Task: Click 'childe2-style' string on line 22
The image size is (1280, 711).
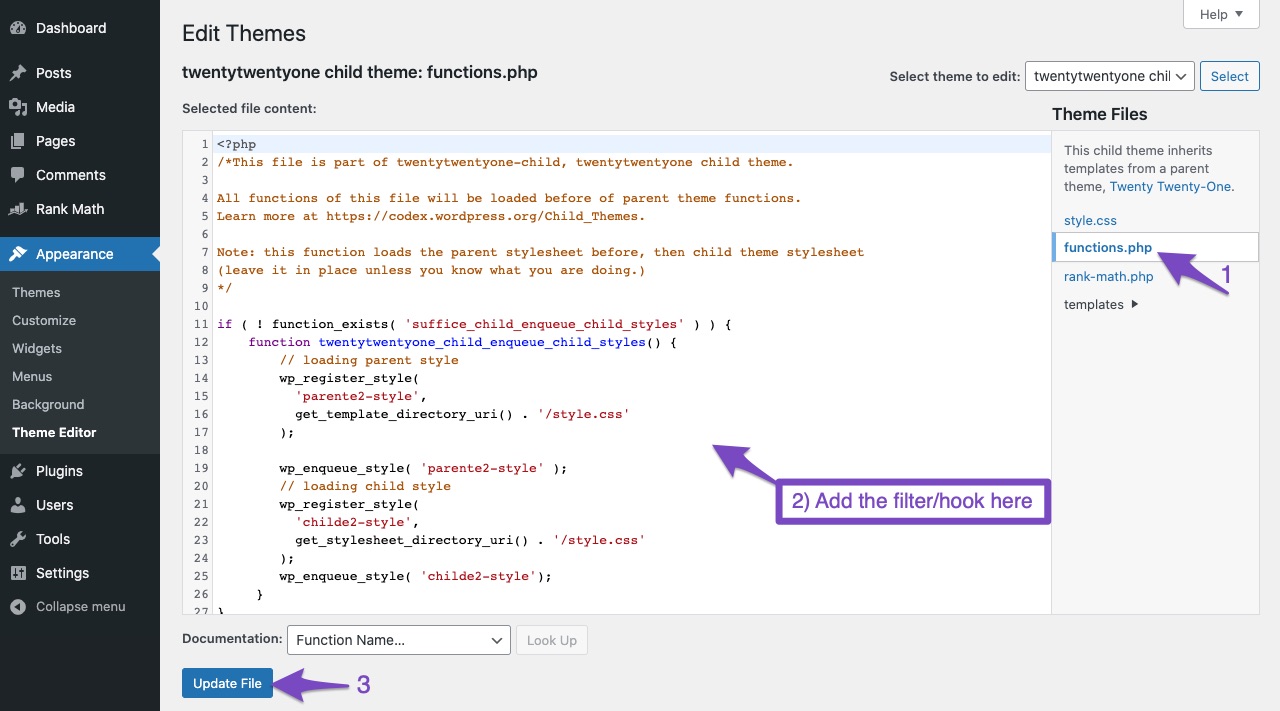Action: [x=354, y=522]
